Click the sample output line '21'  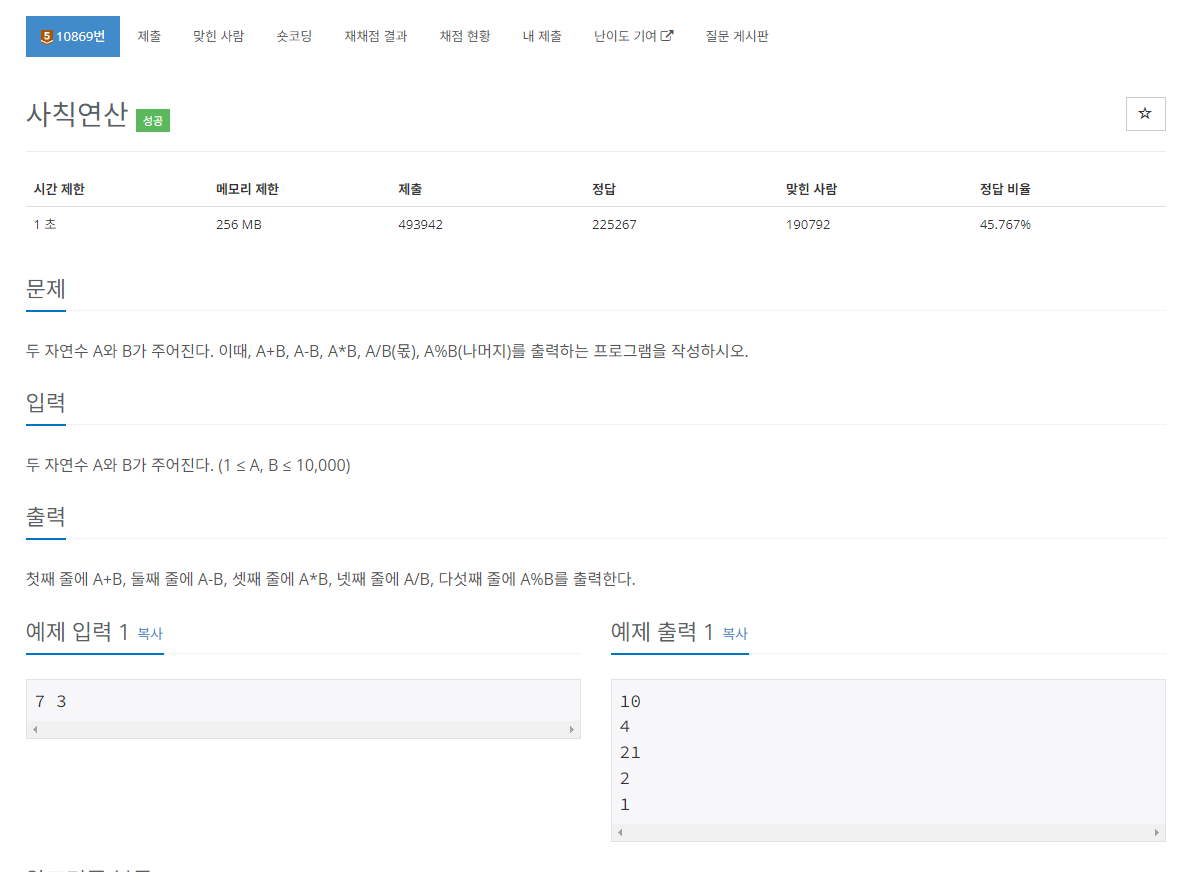tap(630, 753)
